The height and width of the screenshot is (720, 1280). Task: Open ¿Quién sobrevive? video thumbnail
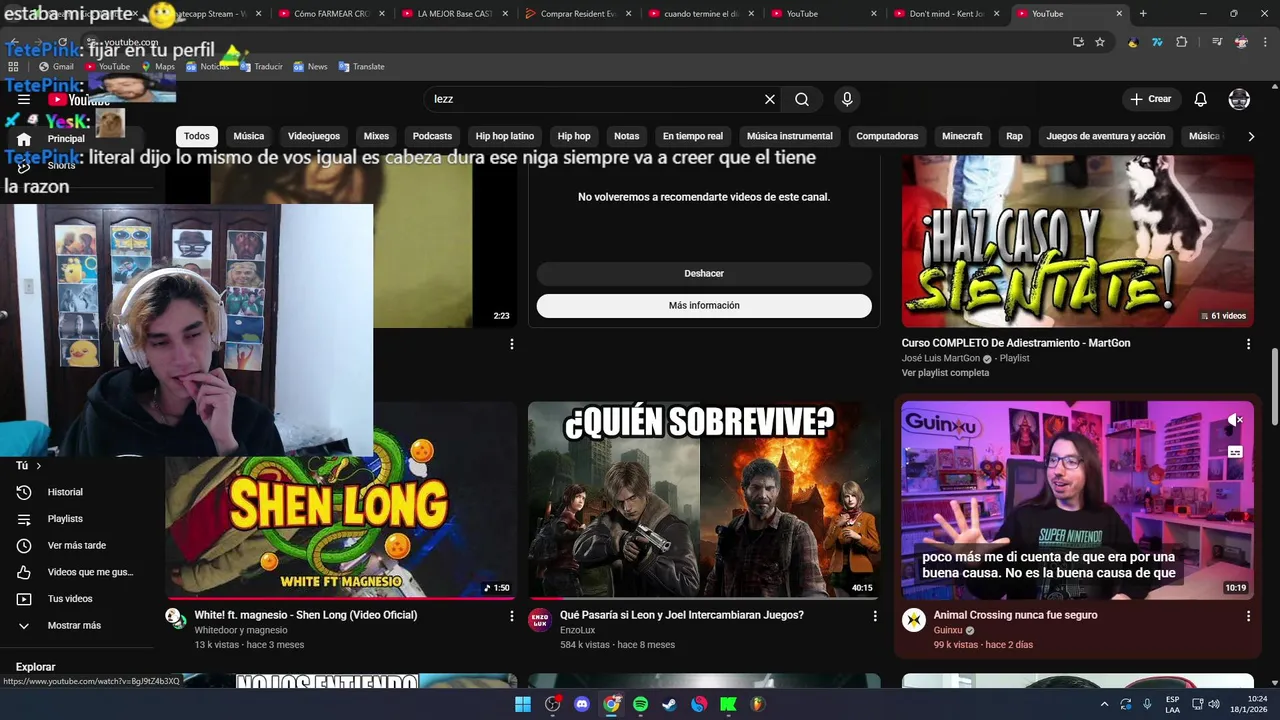pos(704,500)
